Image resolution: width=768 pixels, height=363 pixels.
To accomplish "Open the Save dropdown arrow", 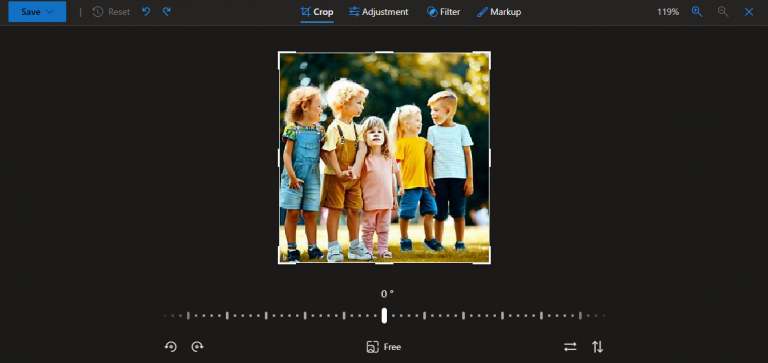I will [50, 12].
